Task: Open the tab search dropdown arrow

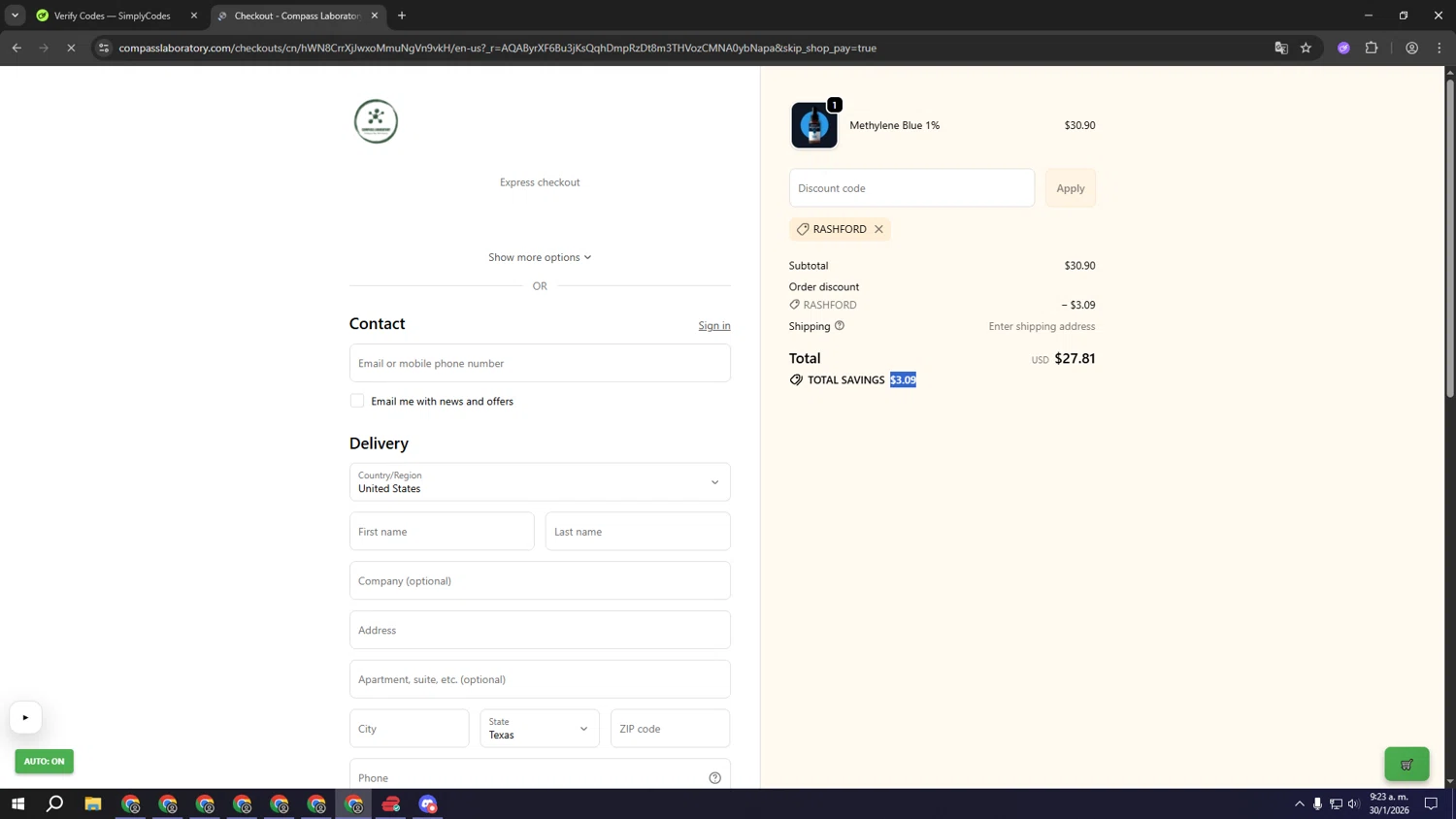Action: point(15,16)
